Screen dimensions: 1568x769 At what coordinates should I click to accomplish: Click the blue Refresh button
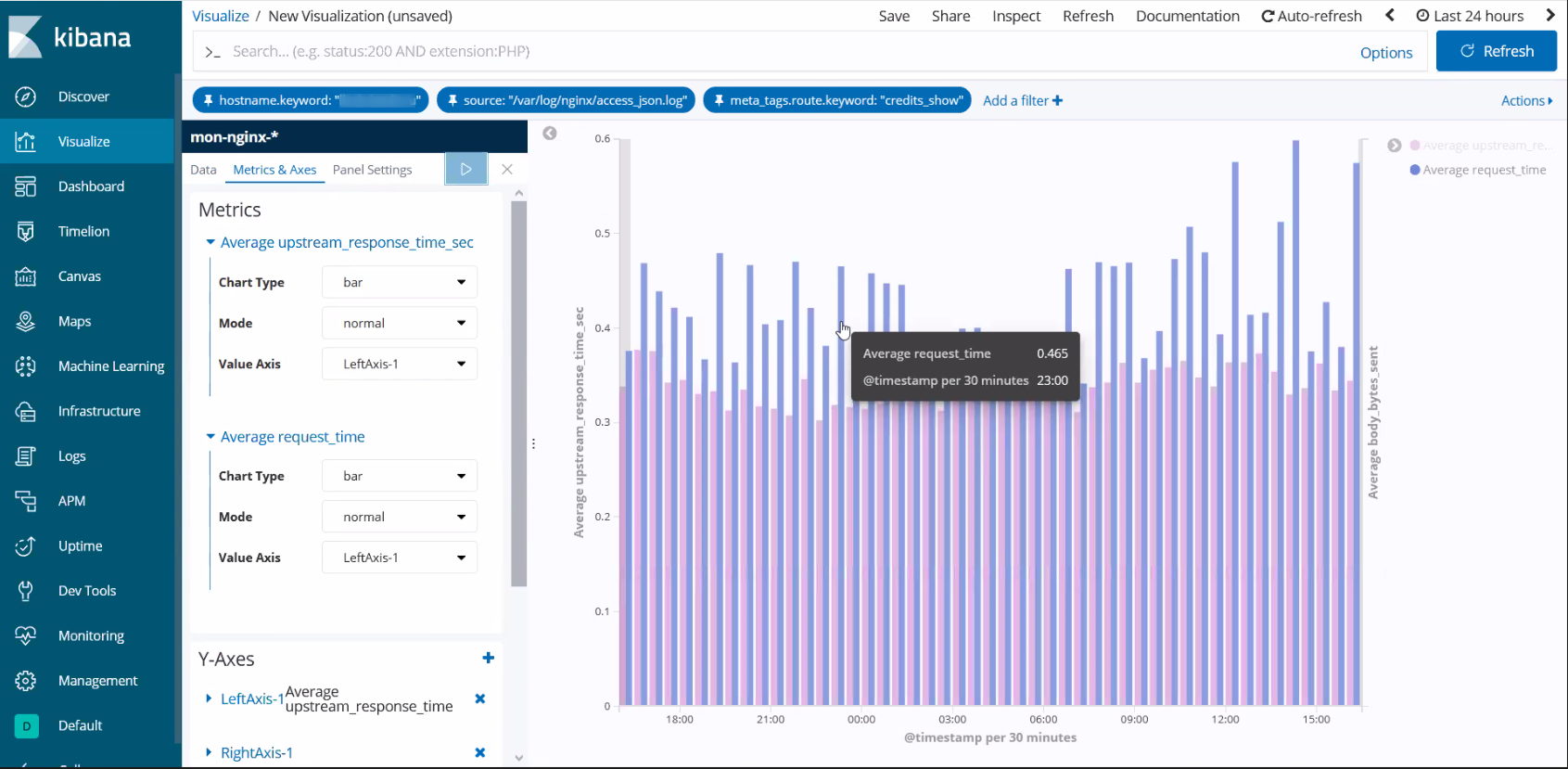pos(1496,51)
